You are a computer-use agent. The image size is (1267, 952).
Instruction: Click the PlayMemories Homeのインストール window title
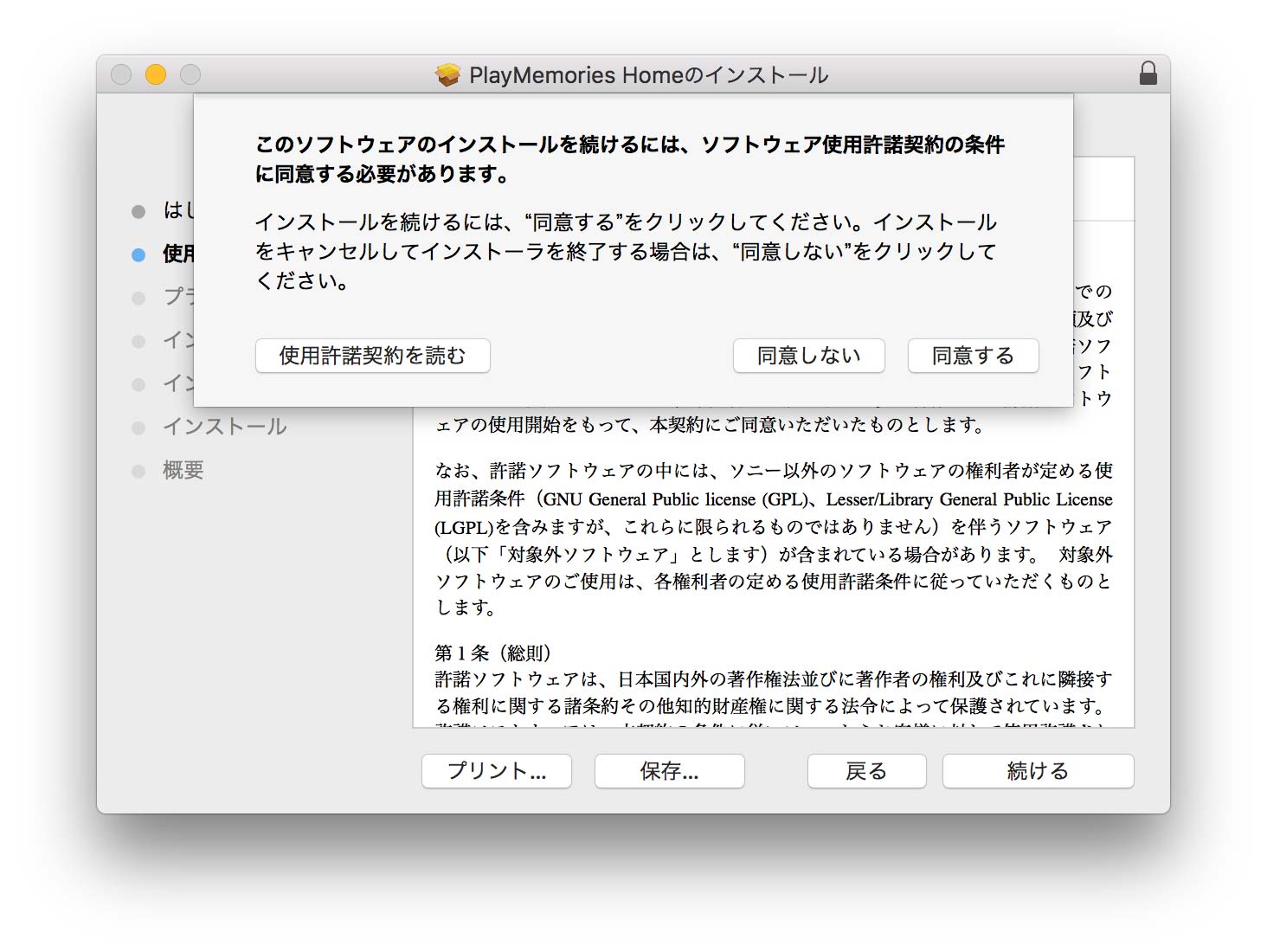pyautogui.click(x=649, y=75)
